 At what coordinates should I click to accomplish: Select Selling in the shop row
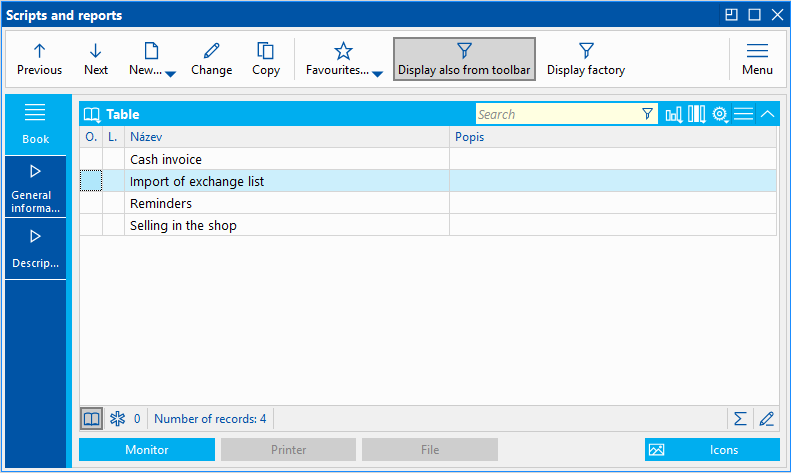428,225
